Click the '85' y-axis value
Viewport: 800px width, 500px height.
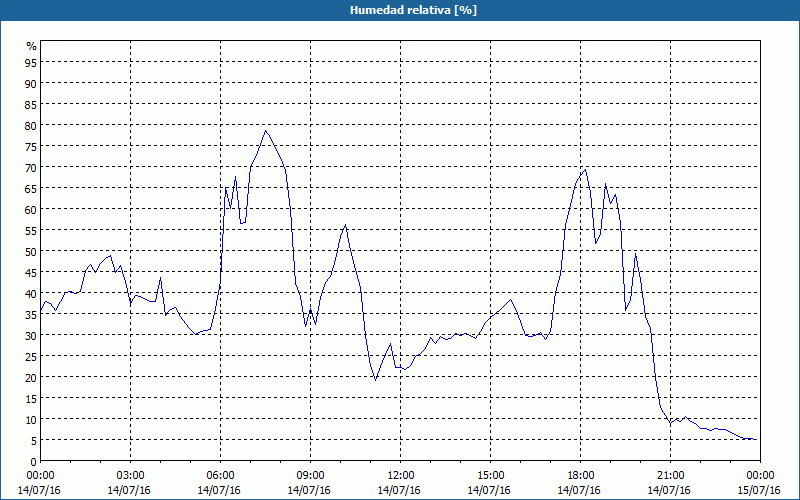pos(31,104)
